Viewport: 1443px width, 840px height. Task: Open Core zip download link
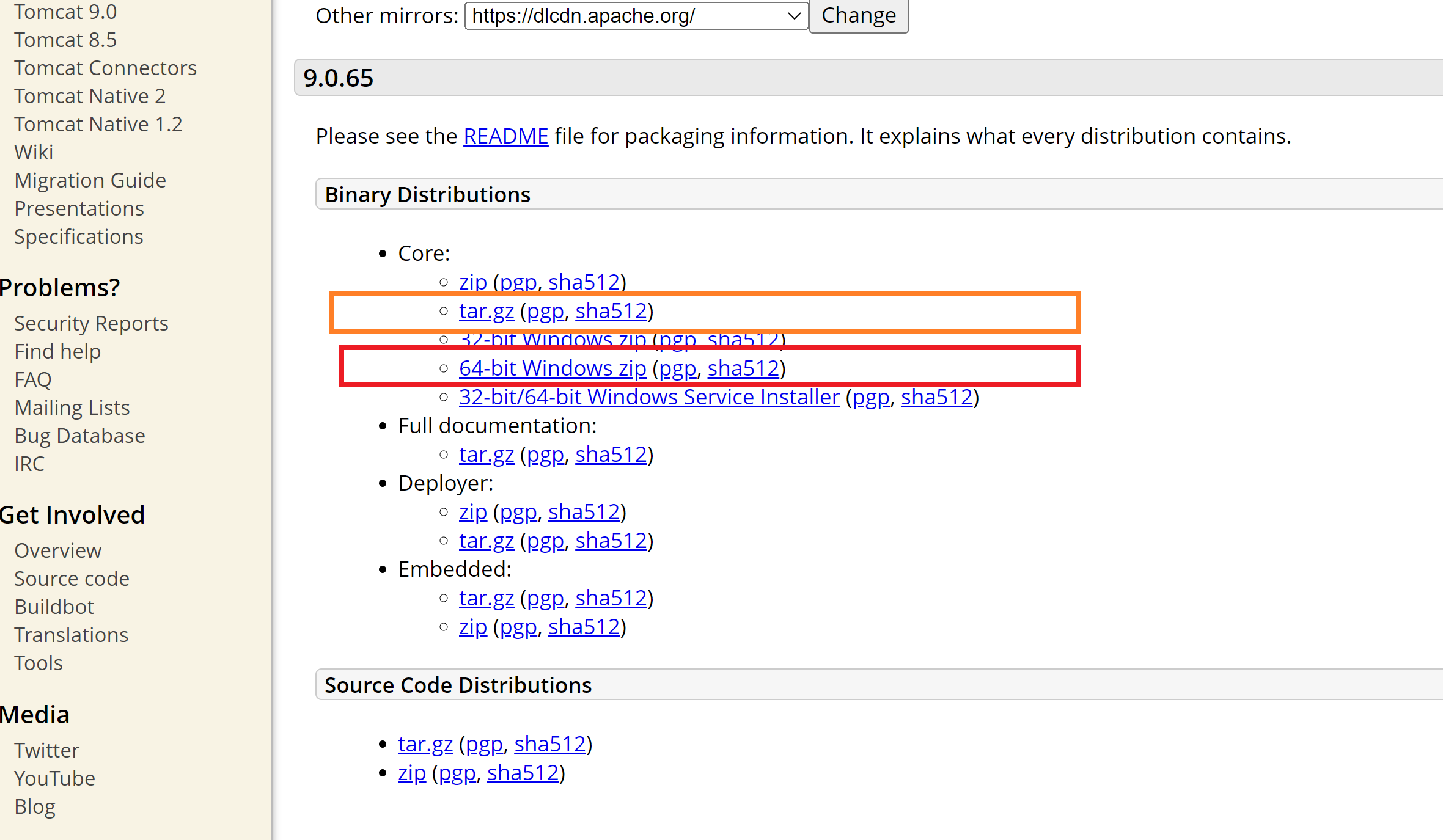click(472, 282)
